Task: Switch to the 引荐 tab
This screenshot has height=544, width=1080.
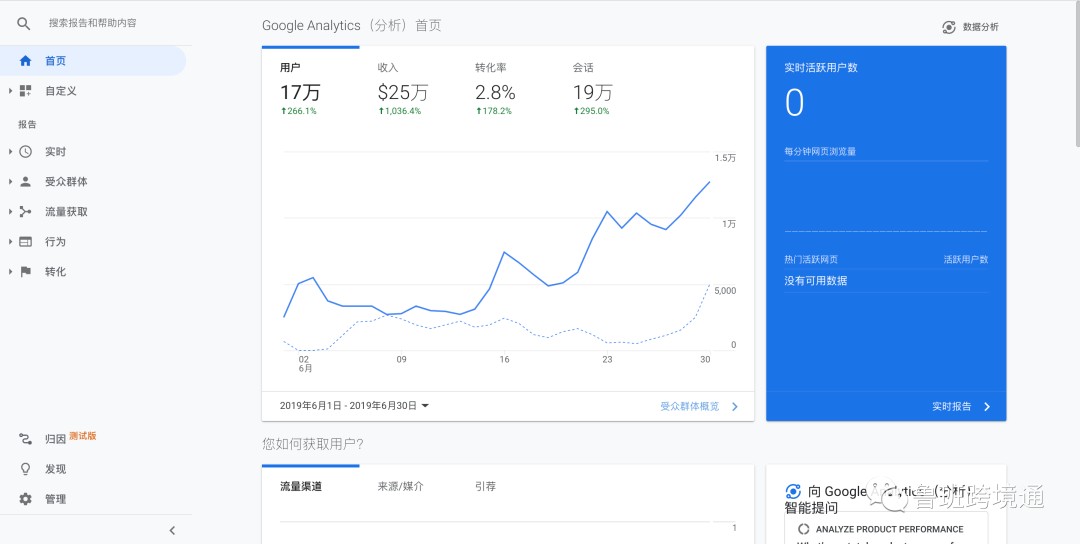Action: (x=486, y=486)
